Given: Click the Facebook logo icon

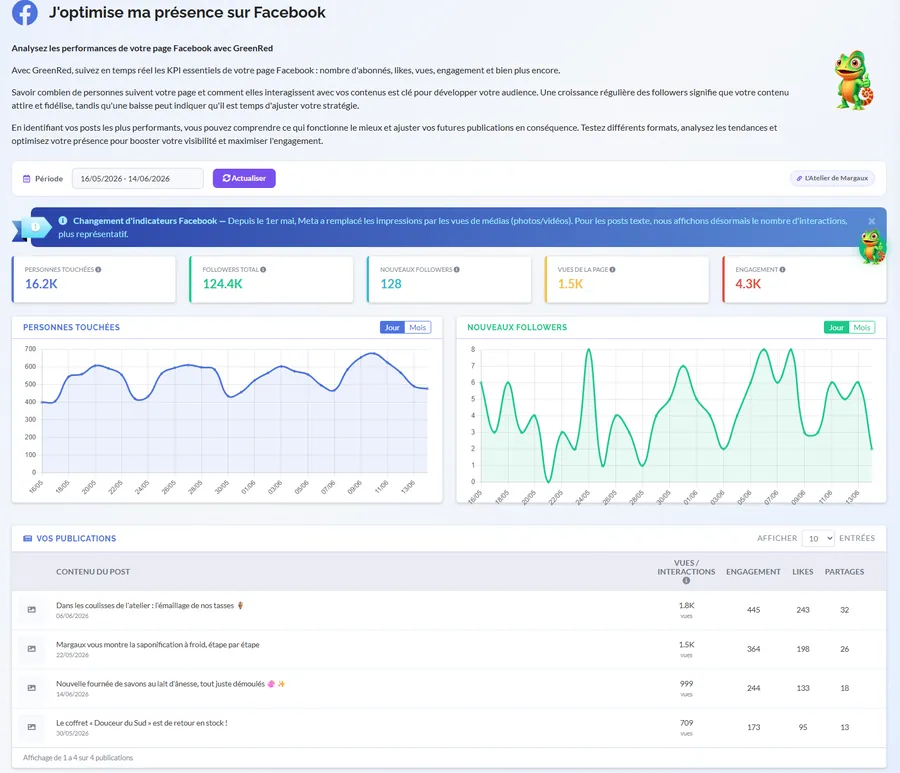Looking at the screenshot, I should [x=25, y=12].
